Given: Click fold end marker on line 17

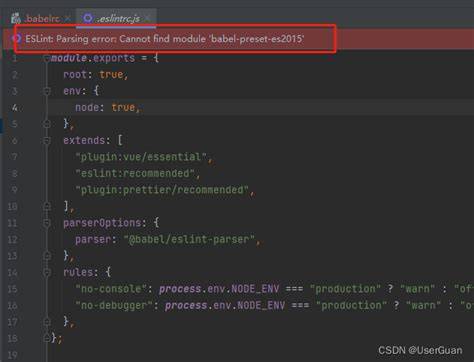Looking at the screenshot, I should click(47, 322).
